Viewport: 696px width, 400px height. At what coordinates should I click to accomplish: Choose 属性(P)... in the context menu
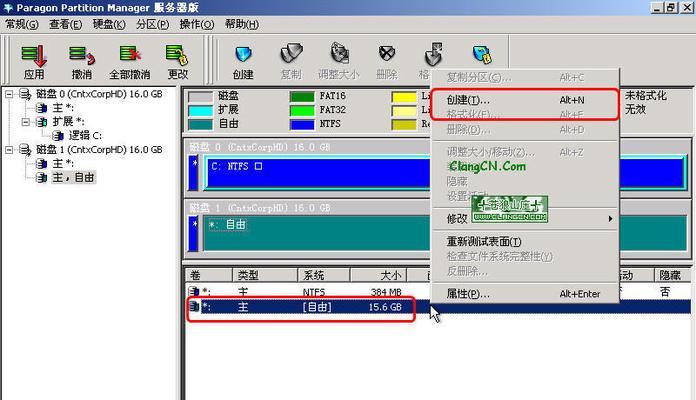[525, 293]
